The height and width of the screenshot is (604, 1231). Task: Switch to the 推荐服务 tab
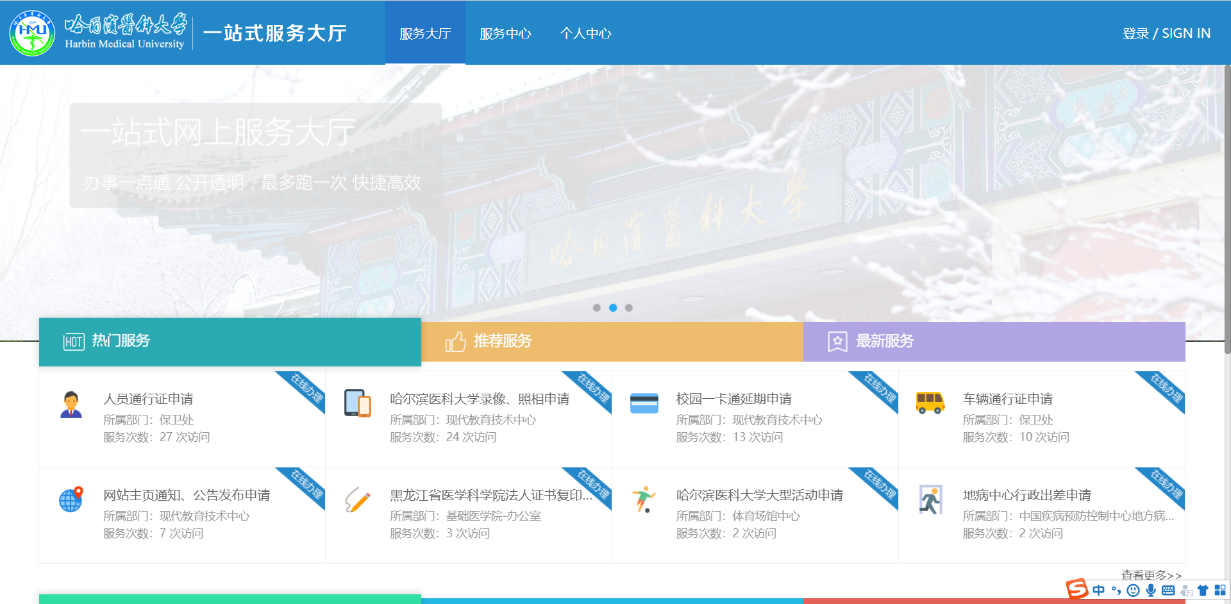click(611, 341)
